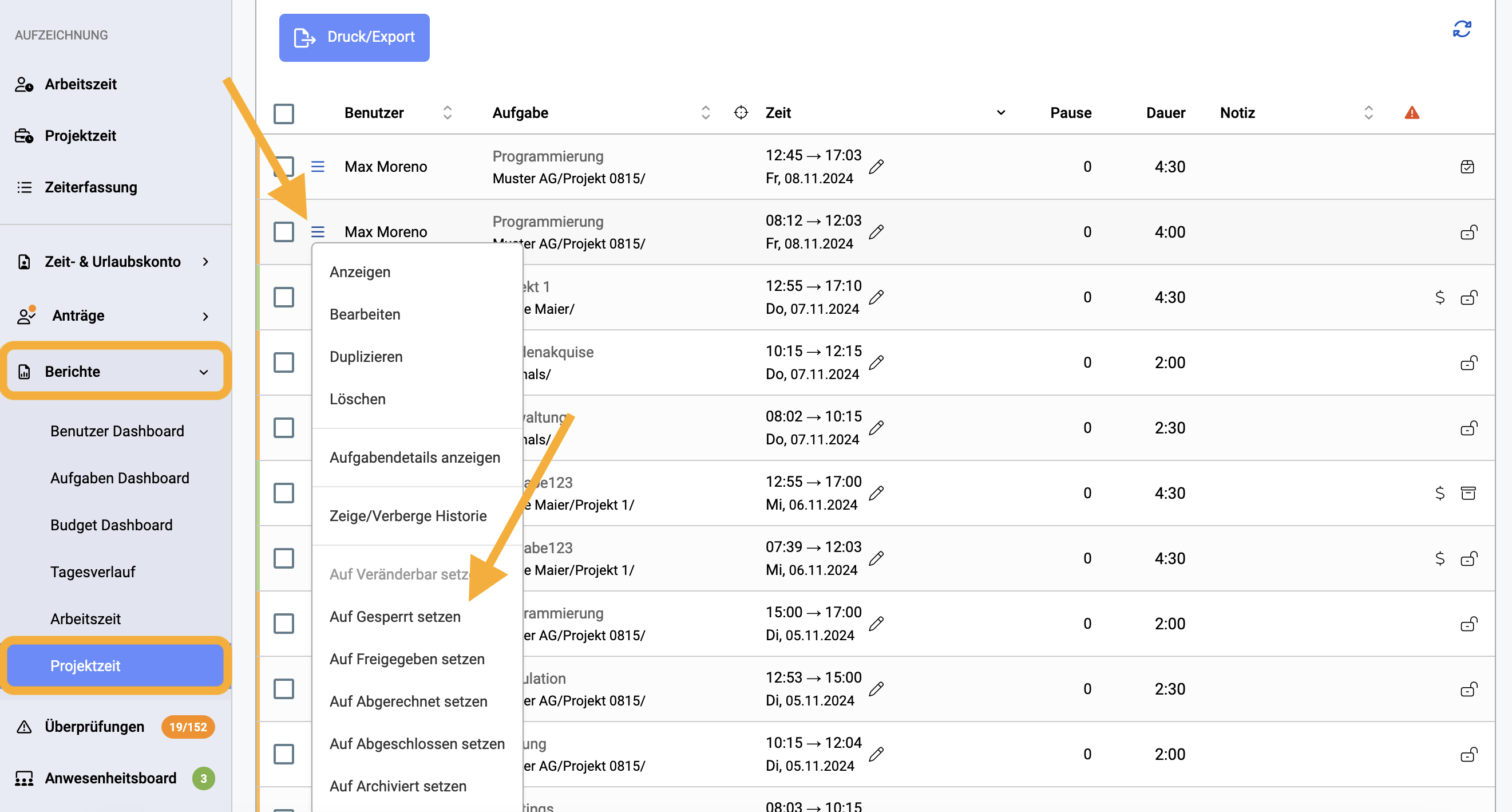Edit time of 12:55 → 17:00 entry

(x=876, y=492)
